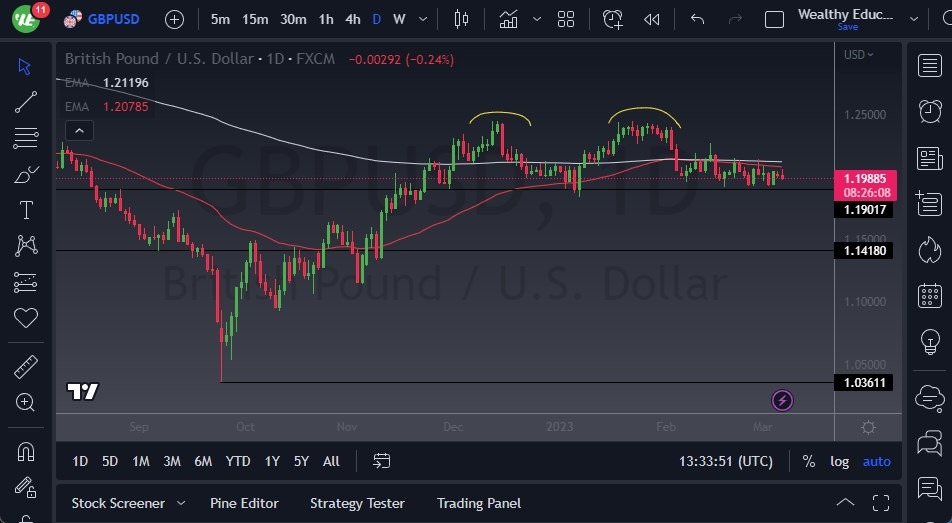Set the chart range to YTD
This screenshot has height=523, width=952.
click(238, 461)
